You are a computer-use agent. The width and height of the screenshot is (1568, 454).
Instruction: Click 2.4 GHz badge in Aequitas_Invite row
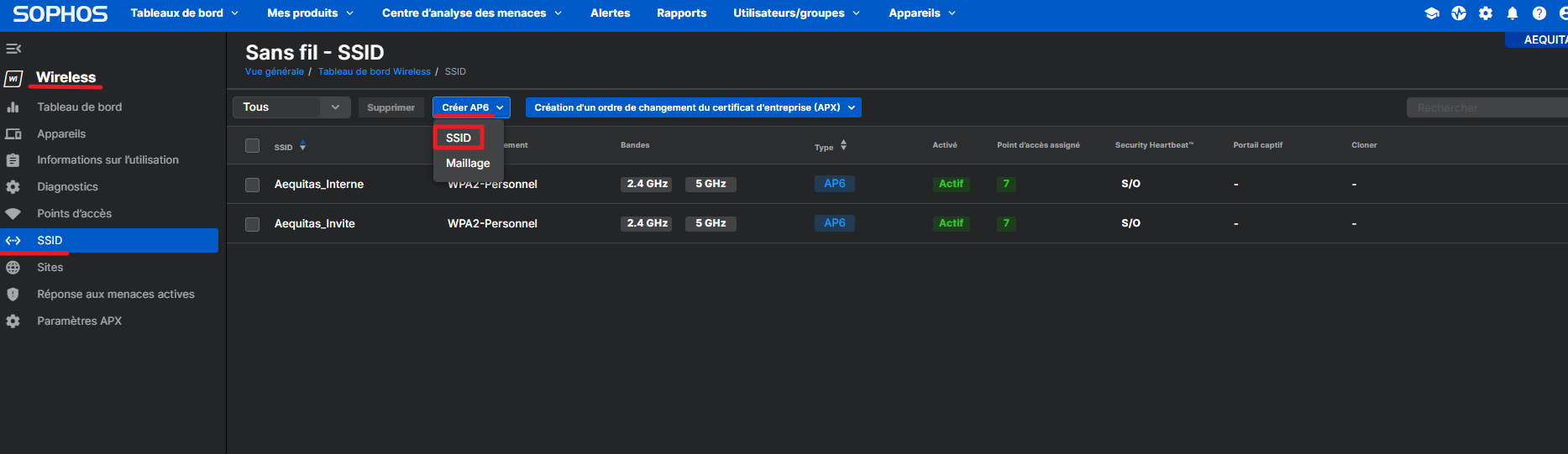pyautogui.click(x=647, y=223)
